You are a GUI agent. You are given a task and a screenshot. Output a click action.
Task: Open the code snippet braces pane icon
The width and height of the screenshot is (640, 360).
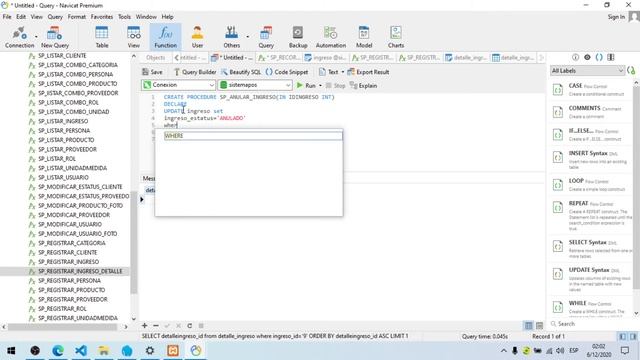(x=599, y=57)
